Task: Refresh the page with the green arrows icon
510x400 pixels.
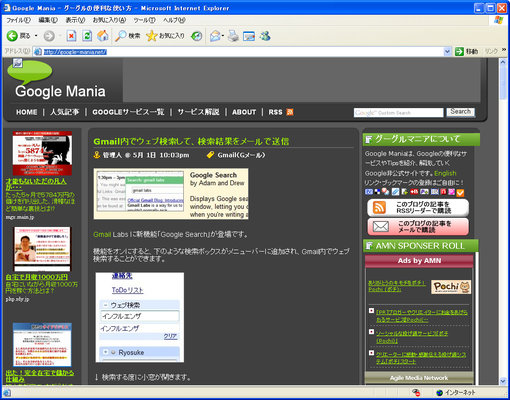Action: 87,36
